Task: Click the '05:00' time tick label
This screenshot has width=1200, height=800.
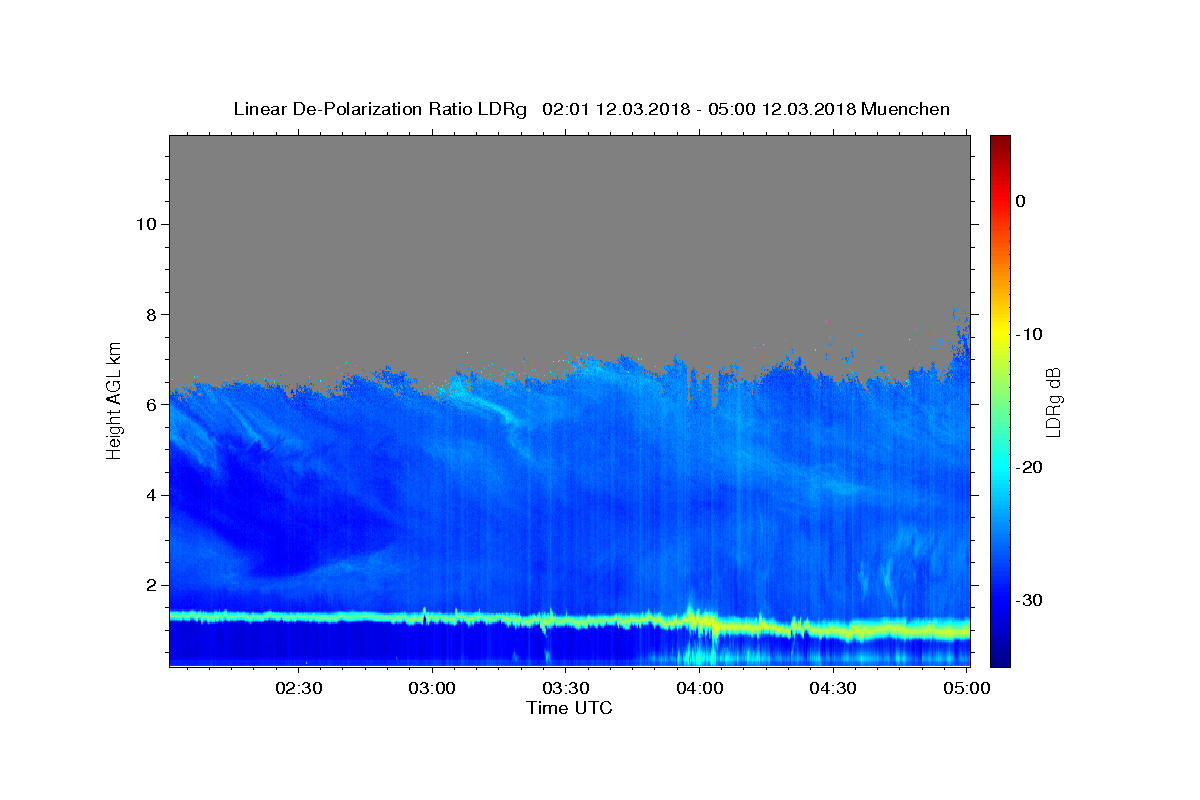Action: coord(967,688)
